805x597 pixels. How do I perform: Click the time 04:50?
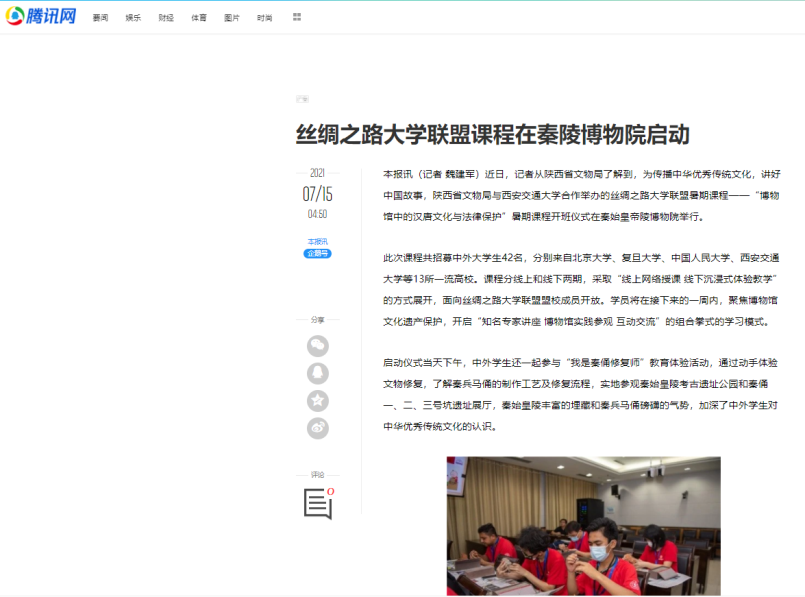[317, 214]
